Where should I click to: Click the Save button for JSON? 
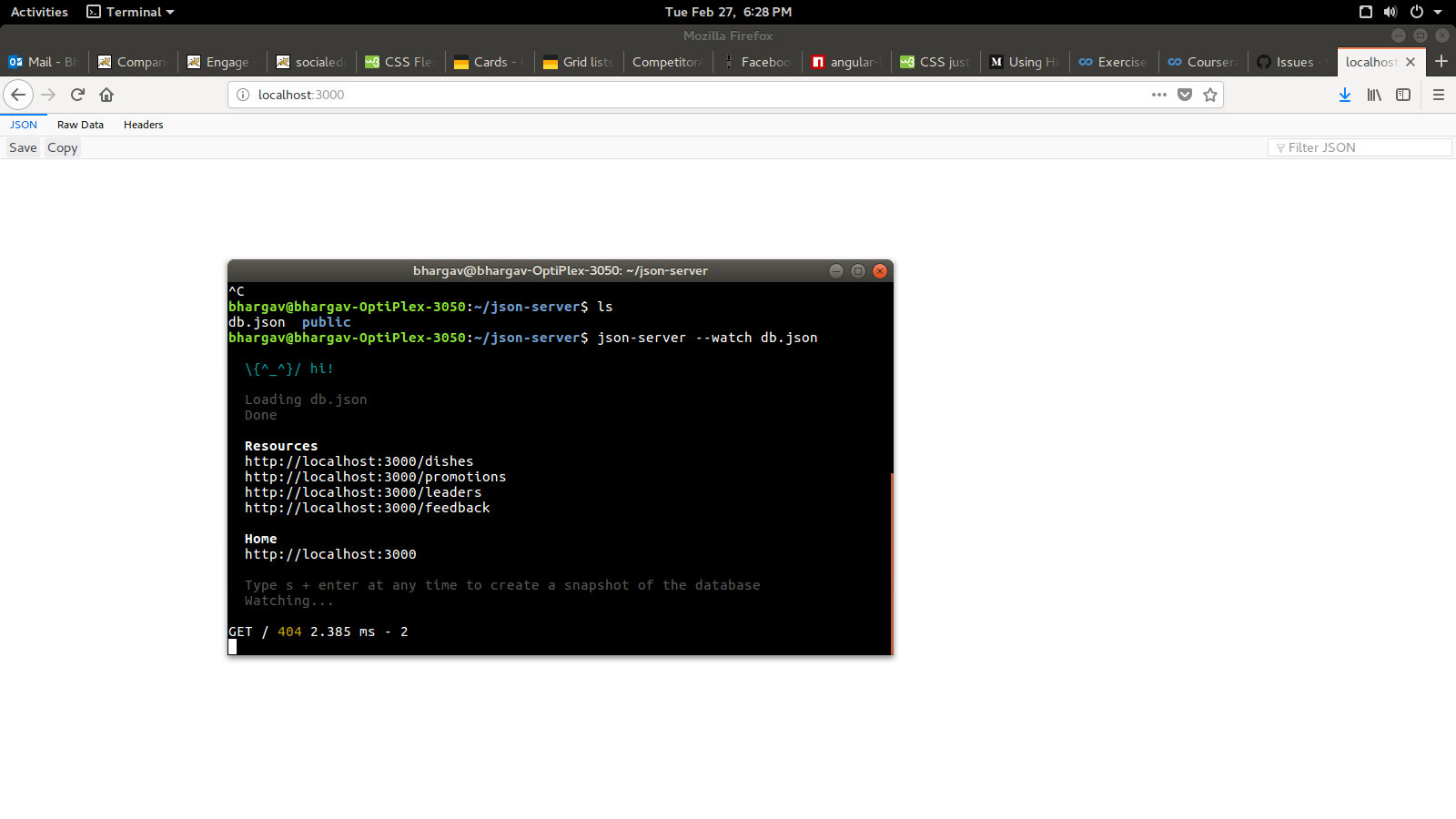[22, 147]
